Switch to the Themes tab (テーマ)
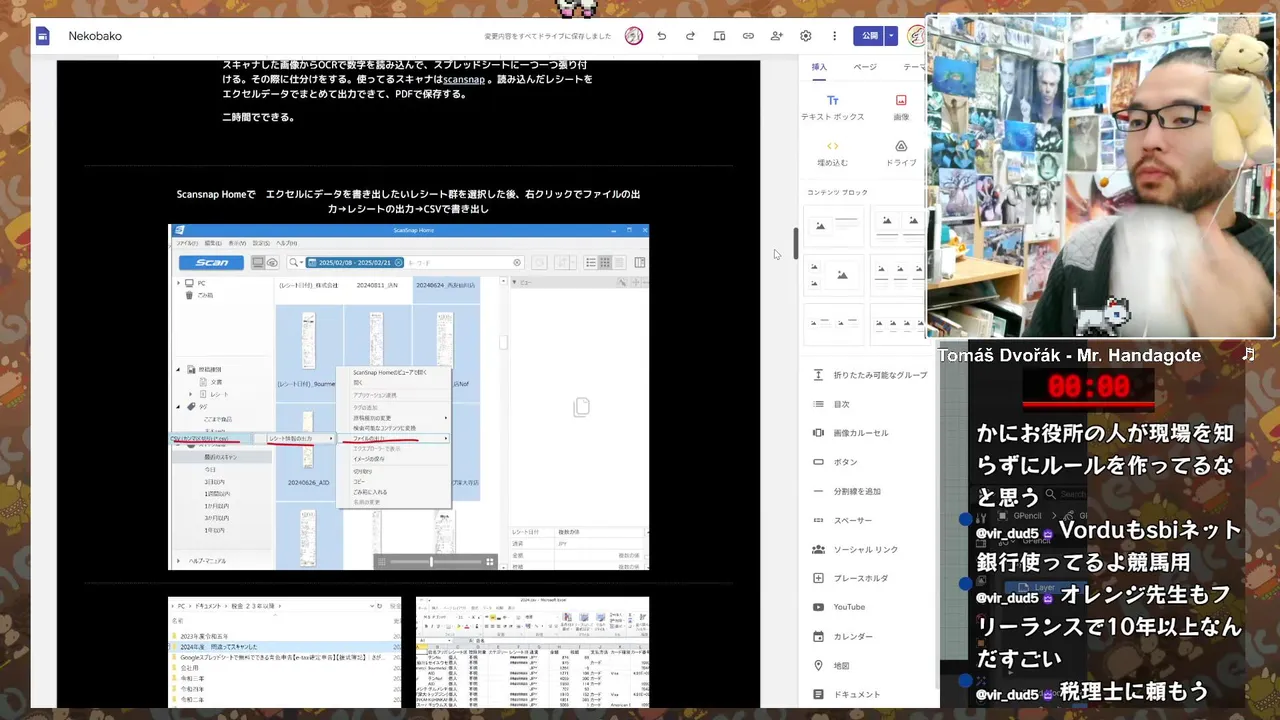Image resolution: width=1280 pixels, height=720 pixels. pyautogui.click(x=914, y=67)
